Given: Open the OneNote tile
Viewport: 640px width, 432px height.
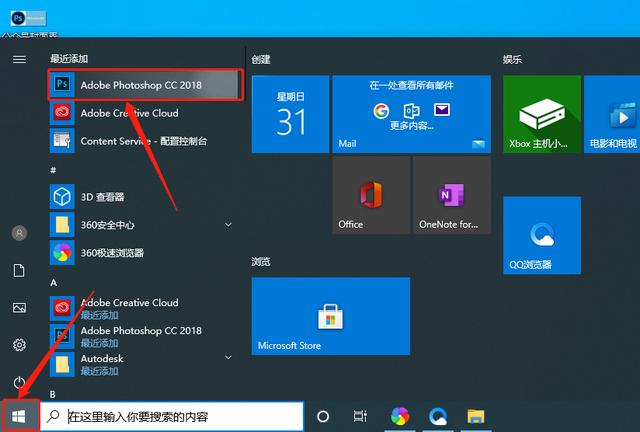Looking at the screenshot, I should [x=452, y=195].
